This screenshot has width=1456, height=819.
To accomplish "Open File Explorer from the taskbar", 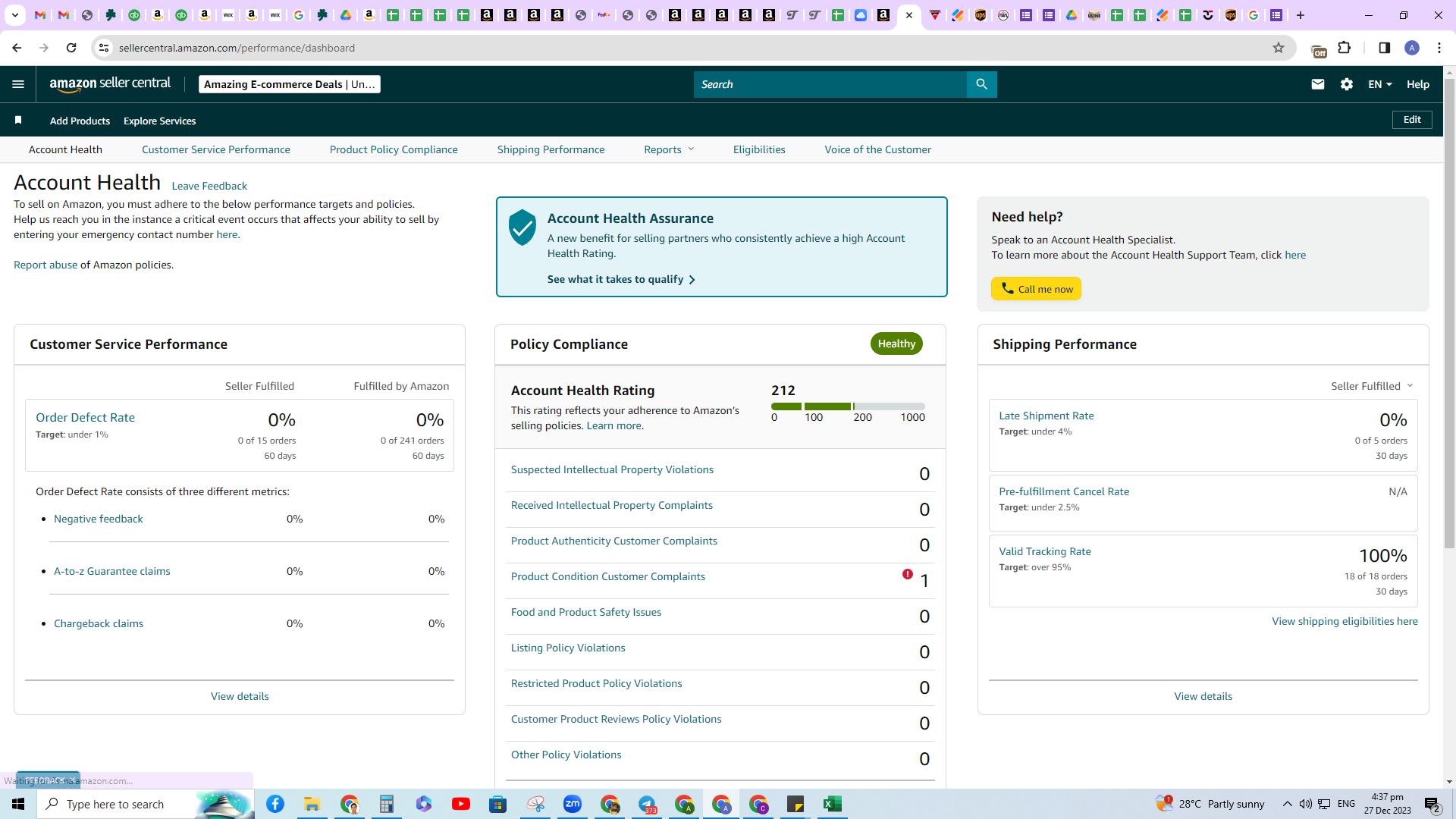I will pos(312,804).
